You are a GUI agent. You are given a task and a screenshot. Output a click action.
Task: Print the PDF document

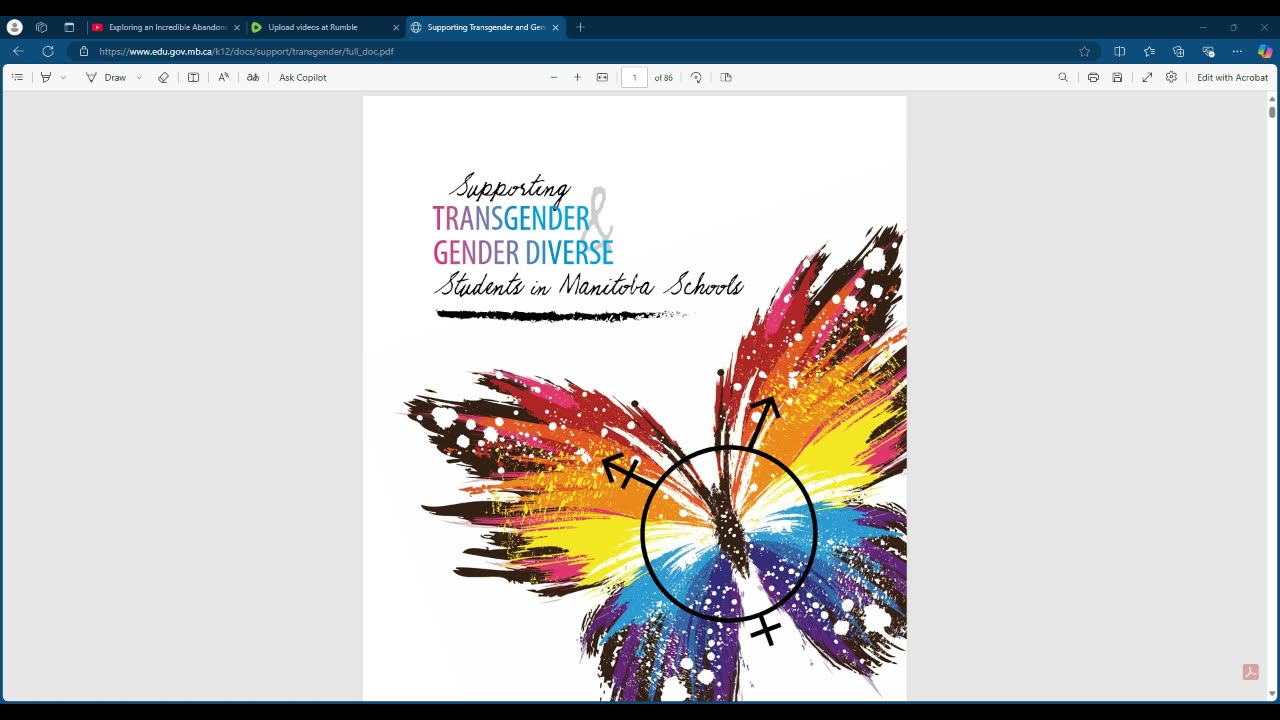1093,77
